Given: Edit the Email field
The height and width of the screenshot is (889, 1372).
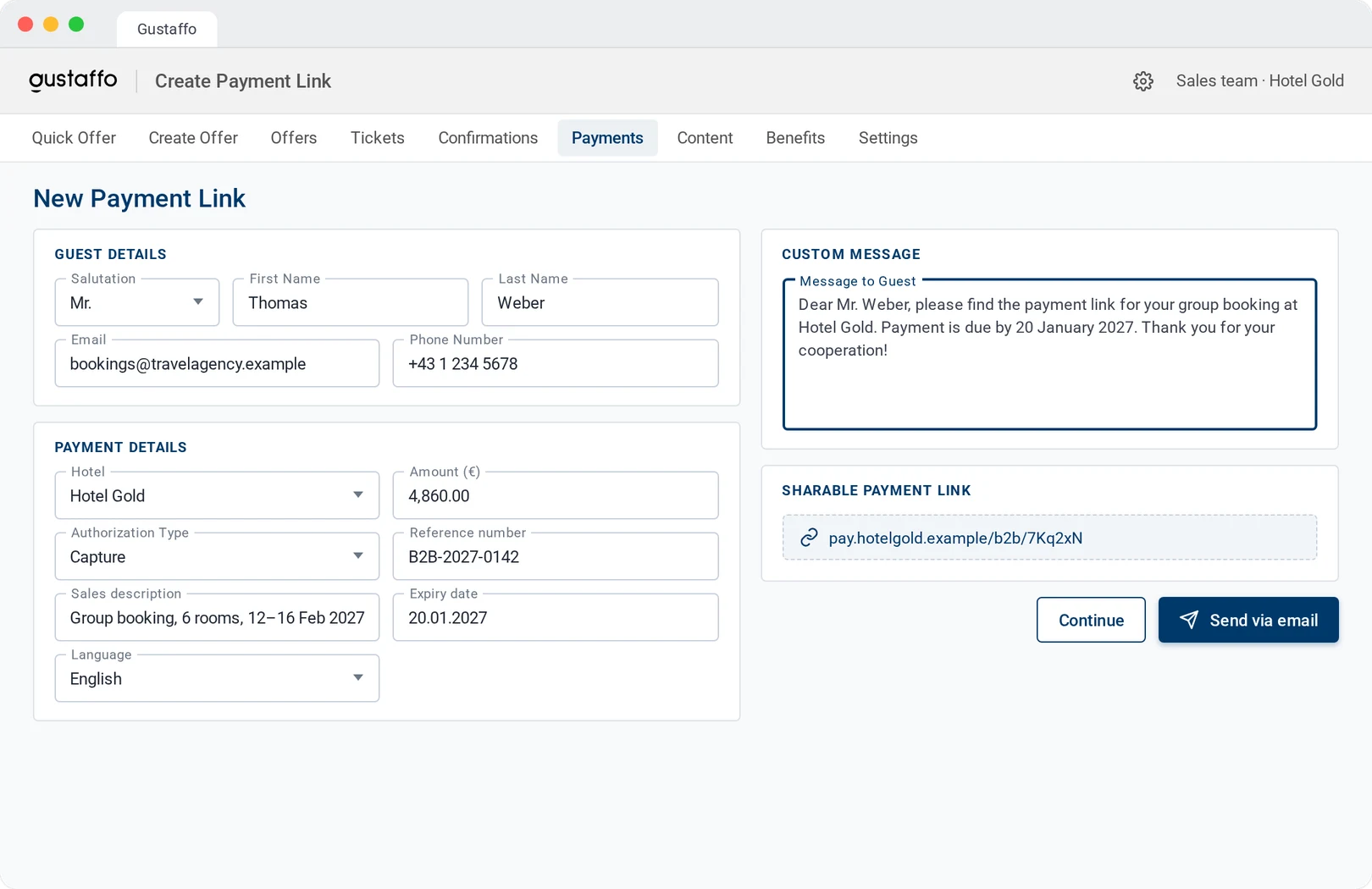Looking at the screenshot, I should coord(217,363).
